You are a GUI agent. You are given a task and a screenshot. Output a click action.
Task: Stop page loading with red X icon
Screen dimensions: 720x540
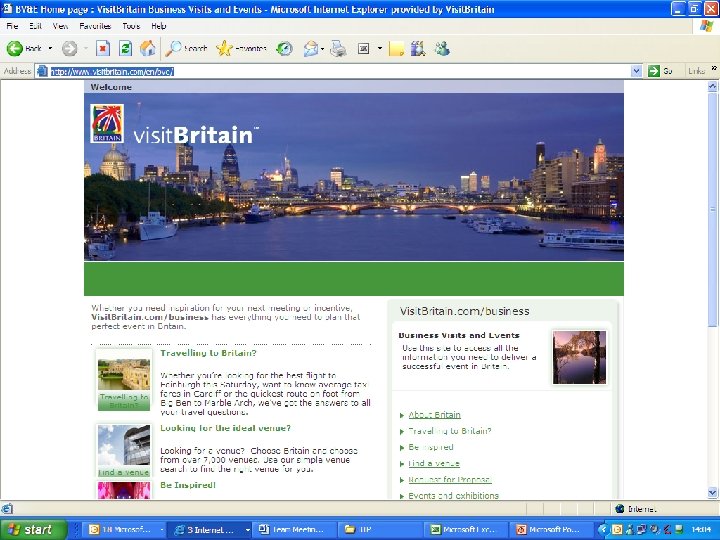click(x=103, y=48)
